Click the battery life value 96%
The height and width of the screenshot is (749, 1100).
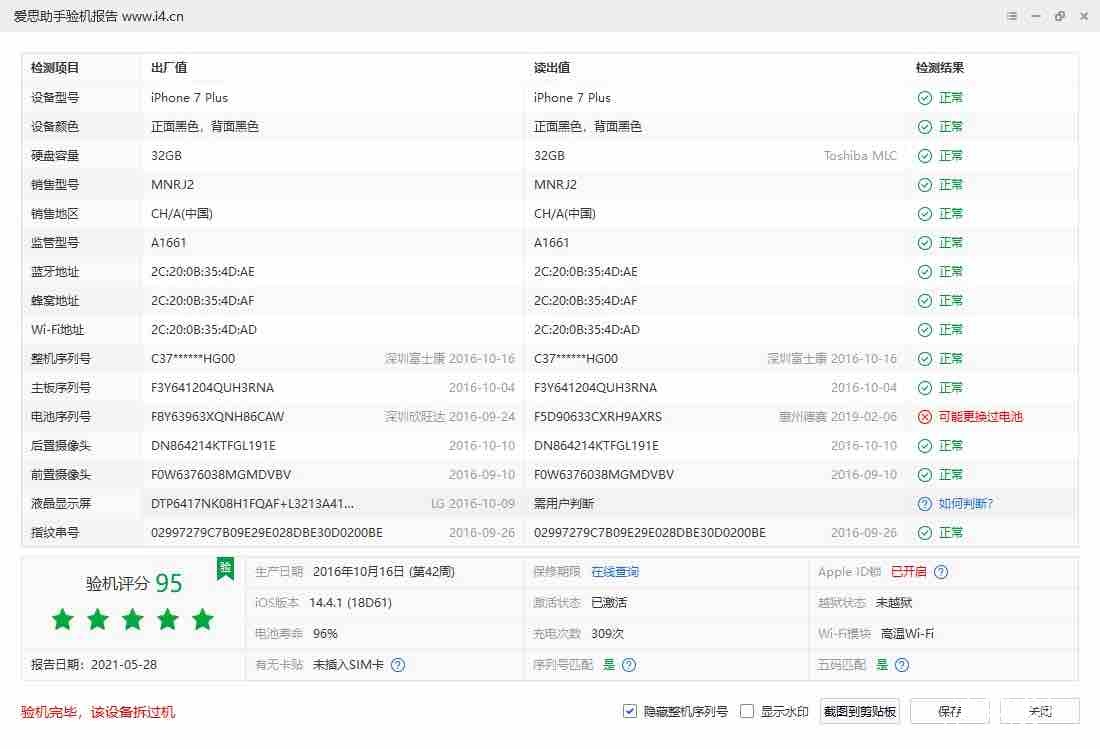point(325,633)
